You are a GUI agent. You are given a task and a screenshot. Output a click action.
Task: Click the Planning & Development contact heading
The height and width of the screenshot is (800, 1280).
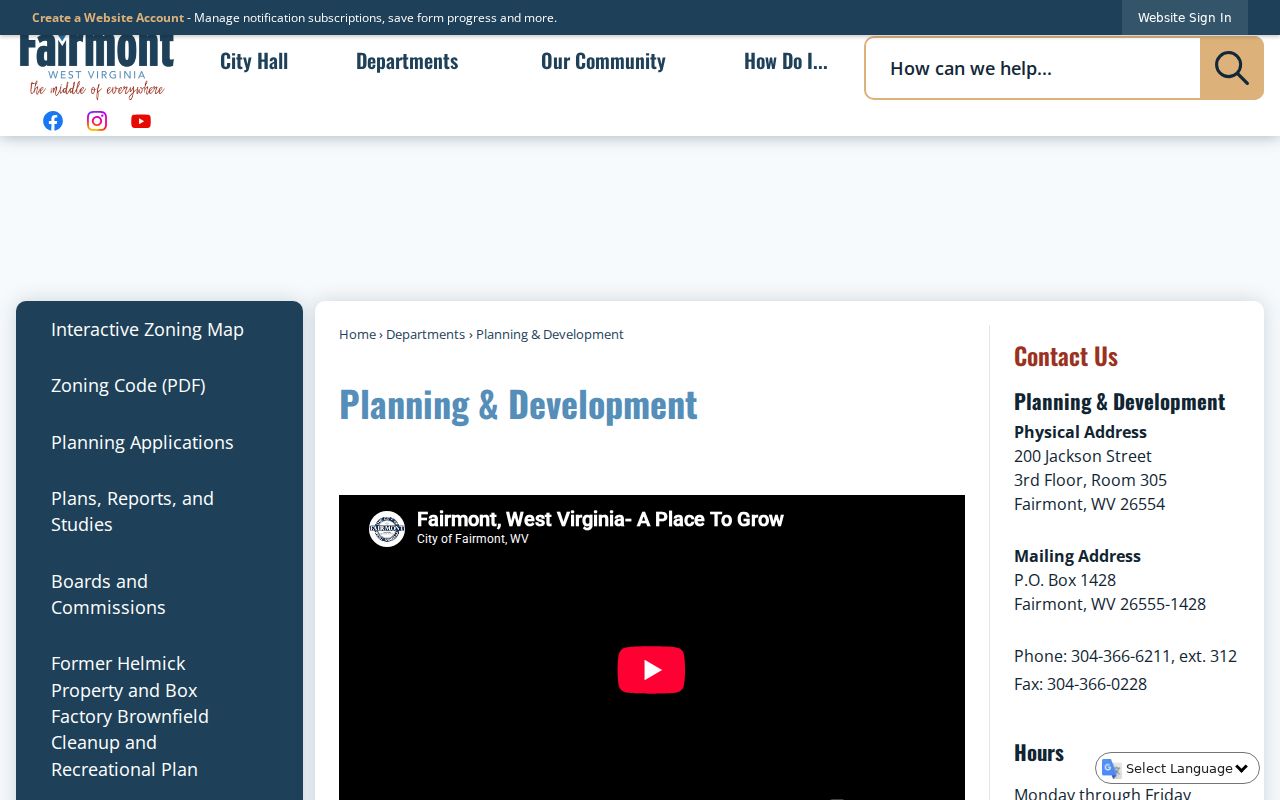point(1119,402)
